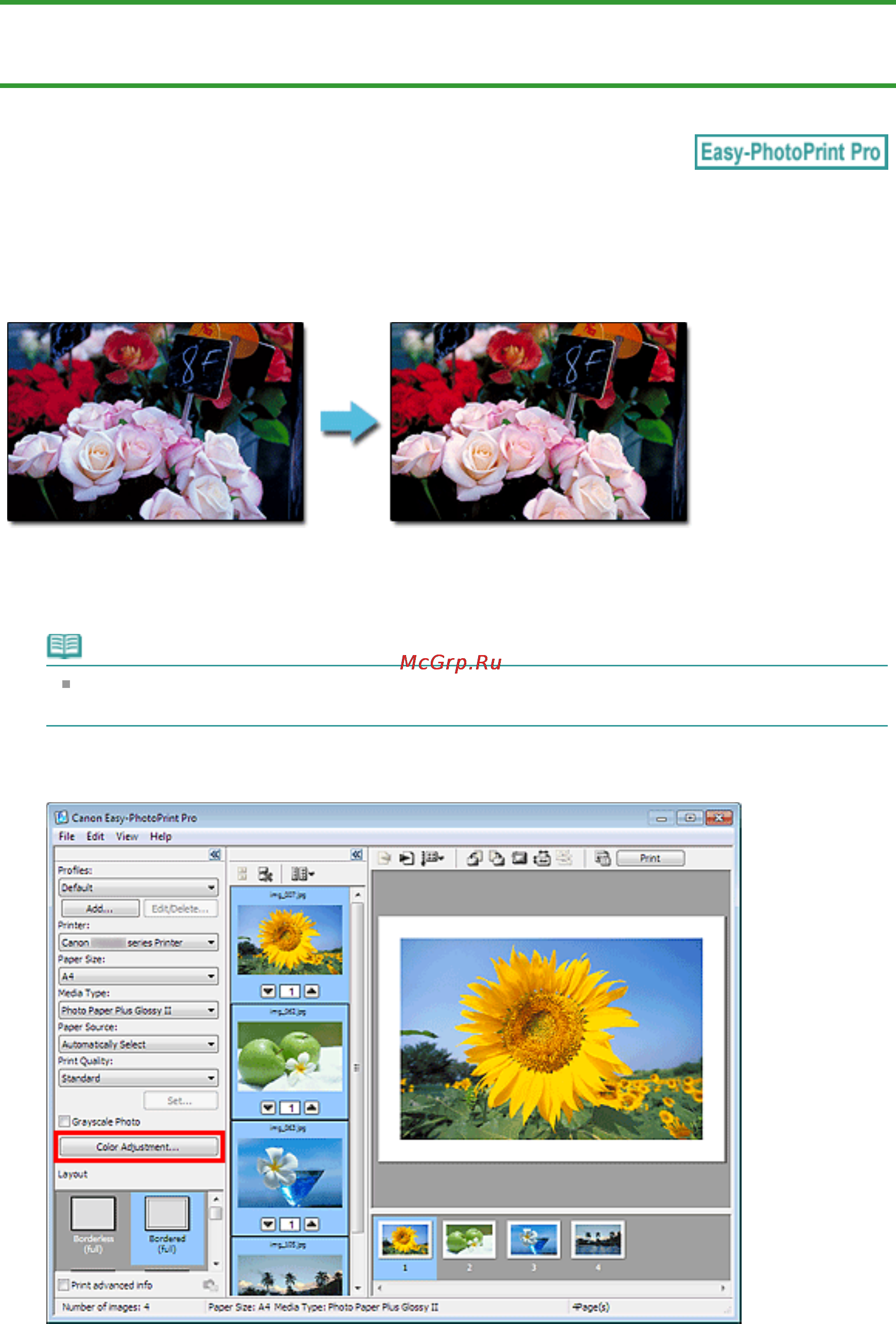Image resolution: width=896 pixels, height=1324 pixels.
Task: Click the page strip scroll right arrow
Action: [x=723, y=1287]
